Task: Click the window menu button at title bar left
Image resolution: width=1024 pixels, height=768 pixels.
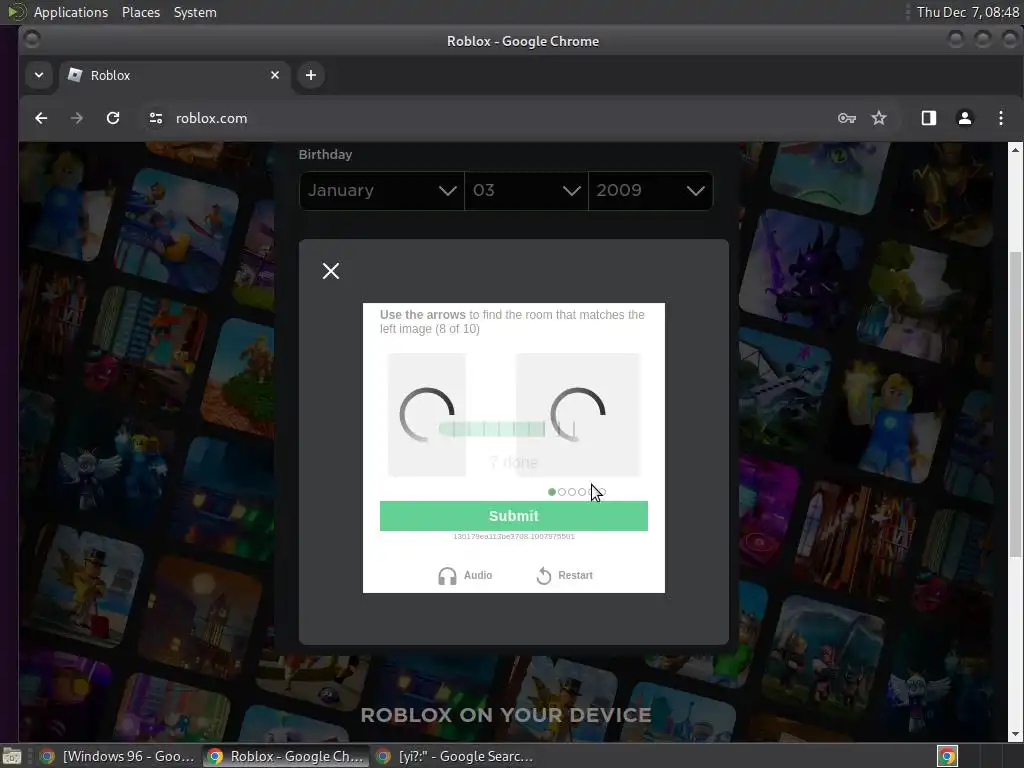Action: coord(31,40)
